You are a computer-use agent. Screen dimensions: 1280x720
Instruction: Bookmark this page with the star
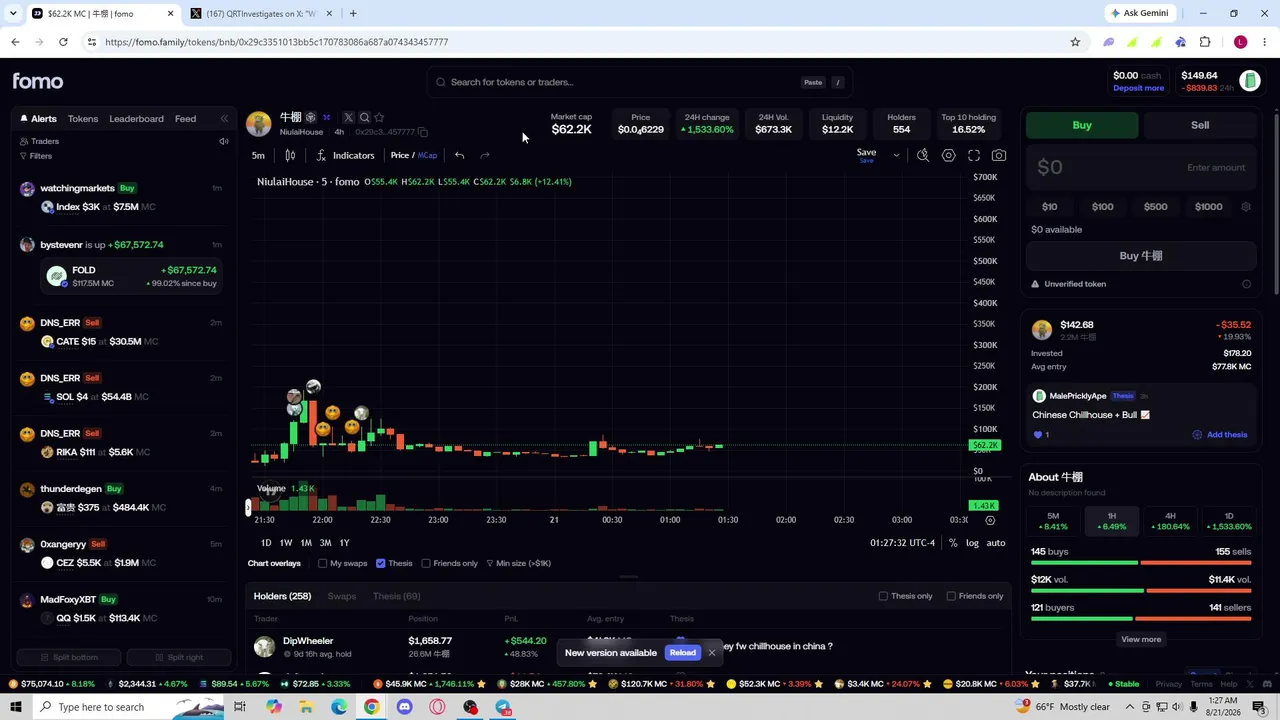point(1075,42)
